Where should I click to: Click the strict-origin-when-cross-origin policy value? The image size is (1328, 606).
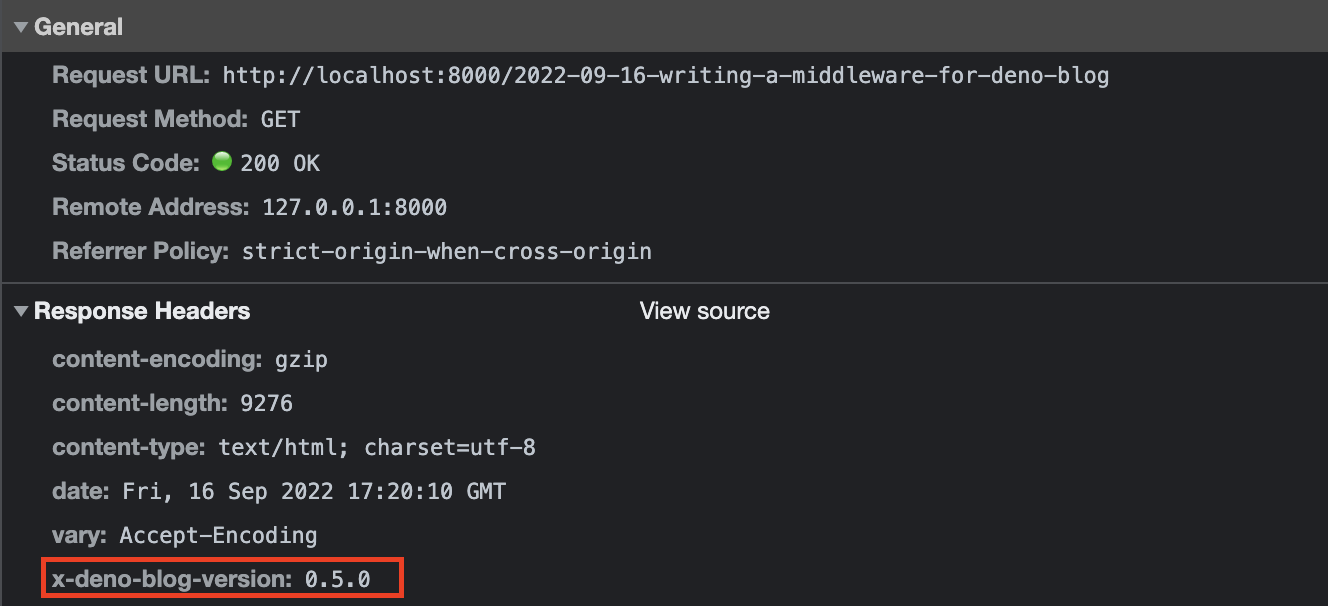446,251
